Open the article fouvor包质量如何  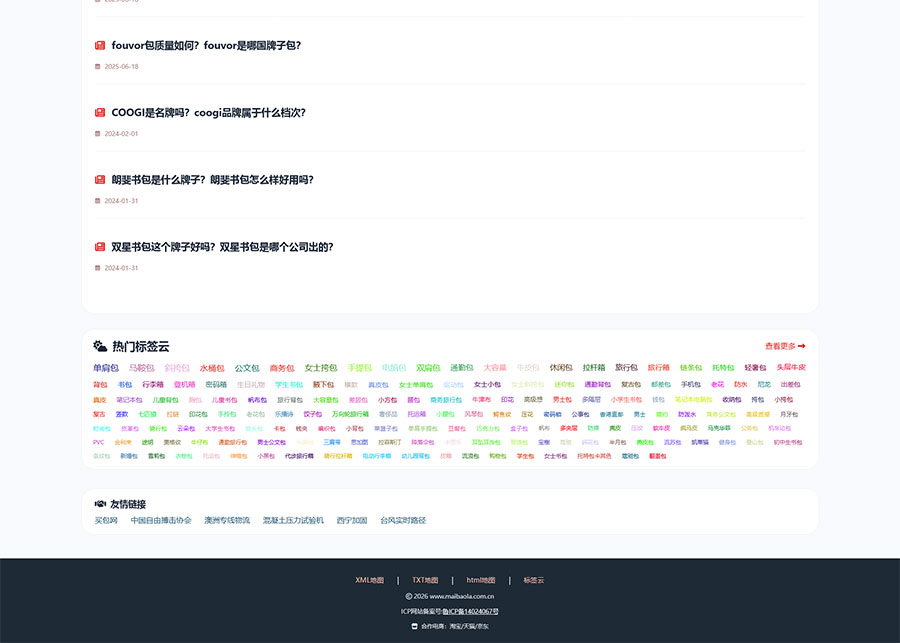(206, 45)
